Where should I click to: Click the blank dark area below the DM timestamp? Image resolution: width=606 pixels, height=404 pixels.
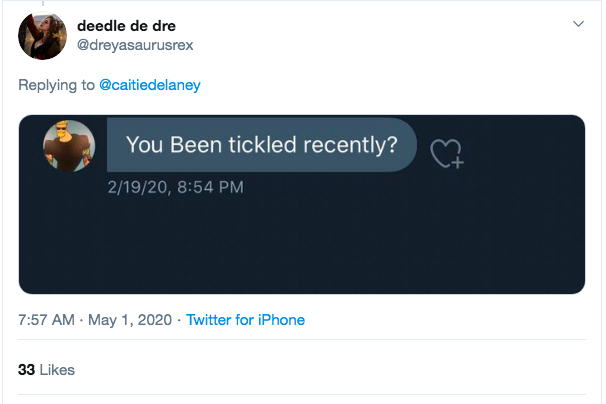point(302,245)
